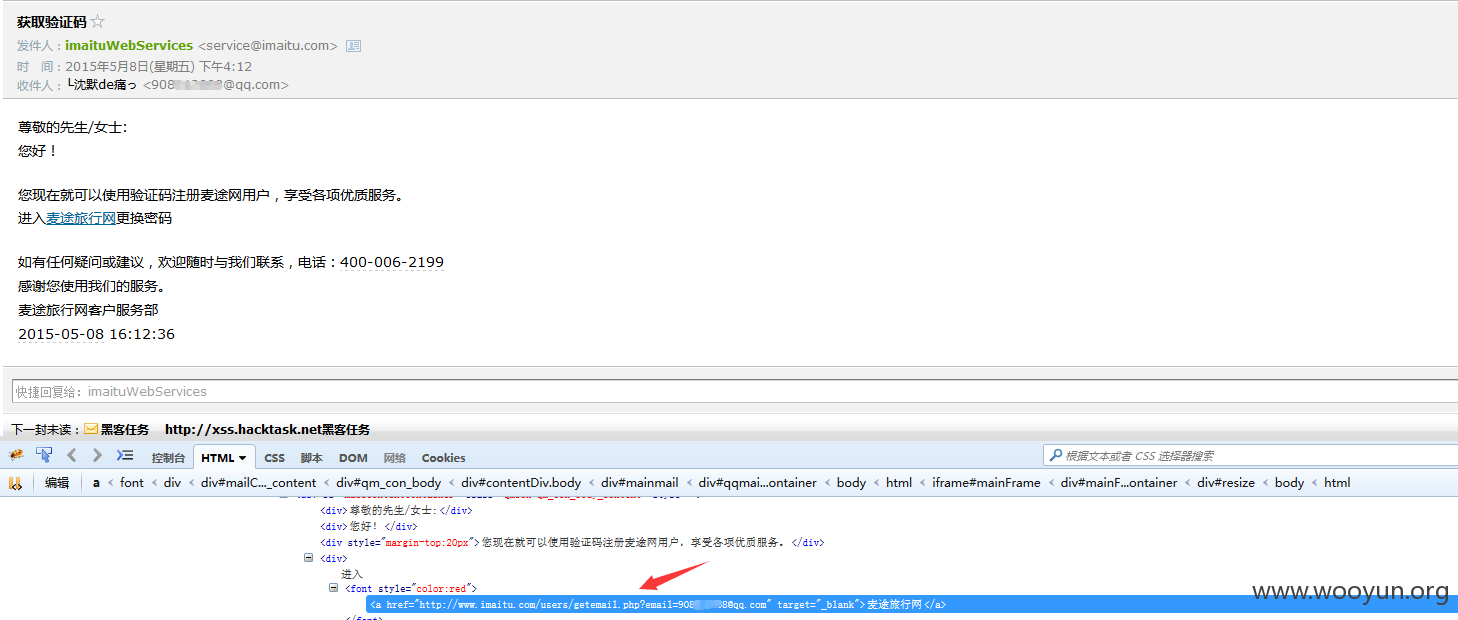Open the HTML tab dropdown arrow

243,458
